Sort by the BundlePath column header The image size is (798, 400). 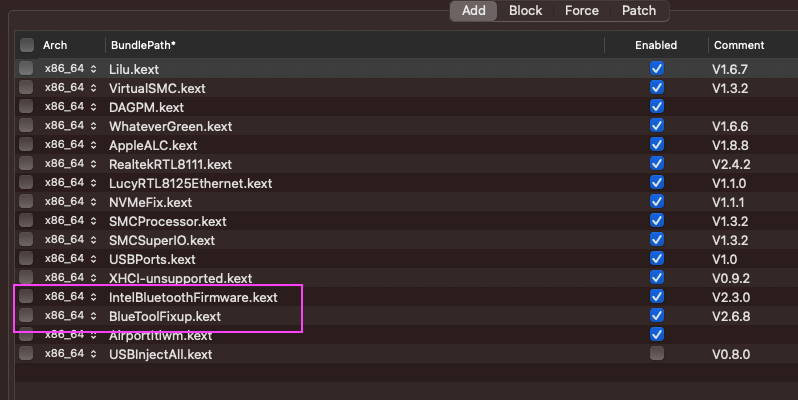coord(143,45)
